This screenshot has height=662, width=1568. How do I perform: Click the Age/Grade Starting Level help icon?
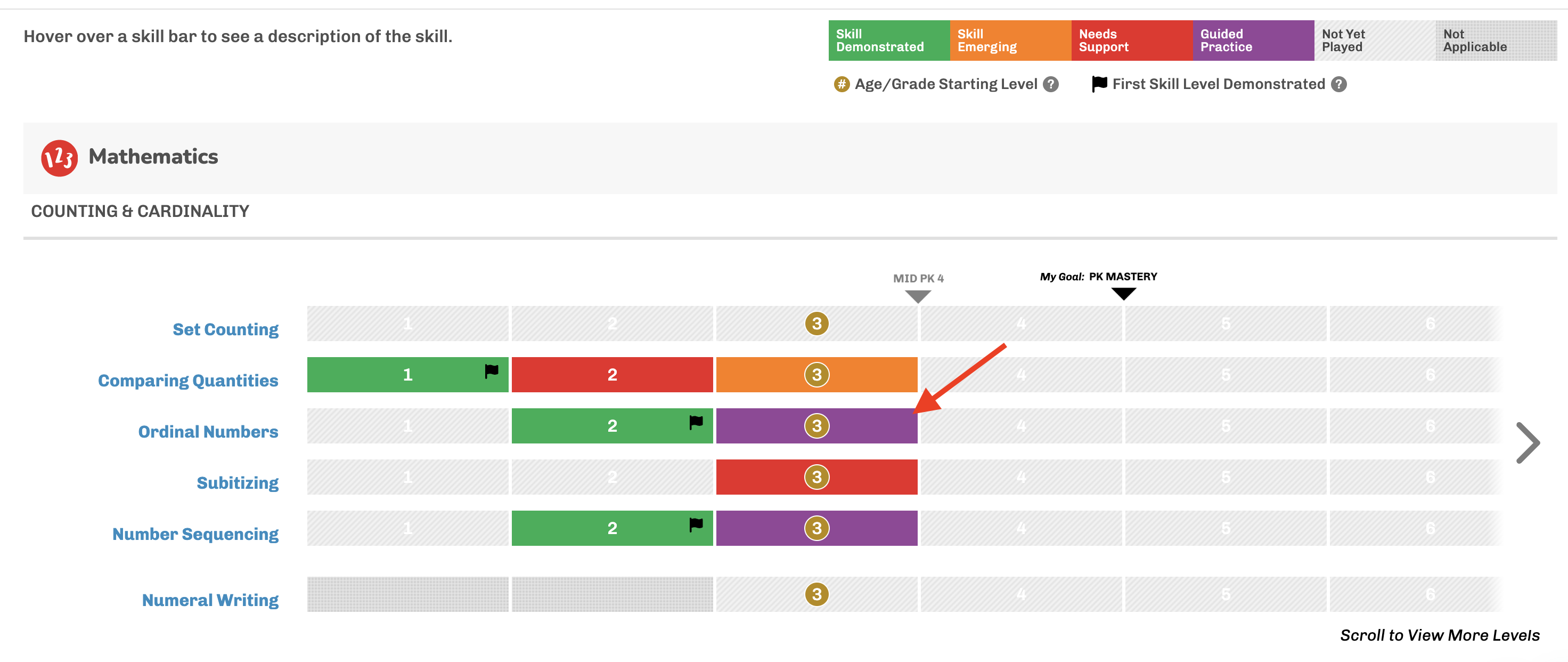(1051, 84)
